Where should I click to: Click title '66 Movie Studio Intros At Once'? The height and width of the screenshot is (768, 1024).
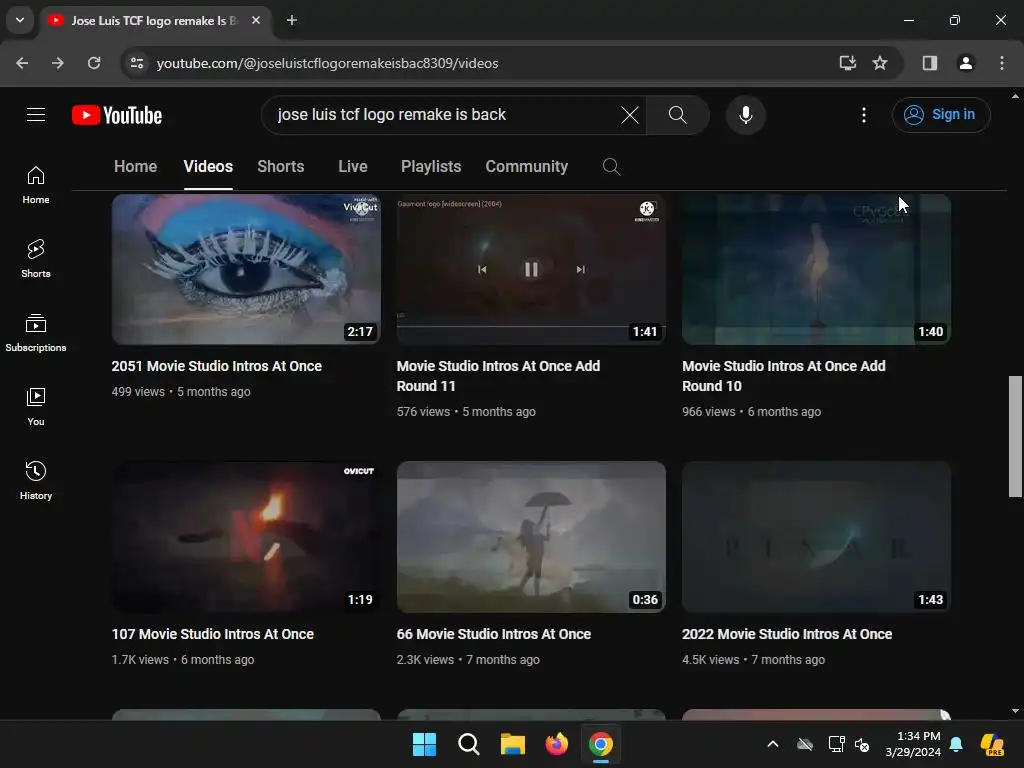tap(494, 634)
